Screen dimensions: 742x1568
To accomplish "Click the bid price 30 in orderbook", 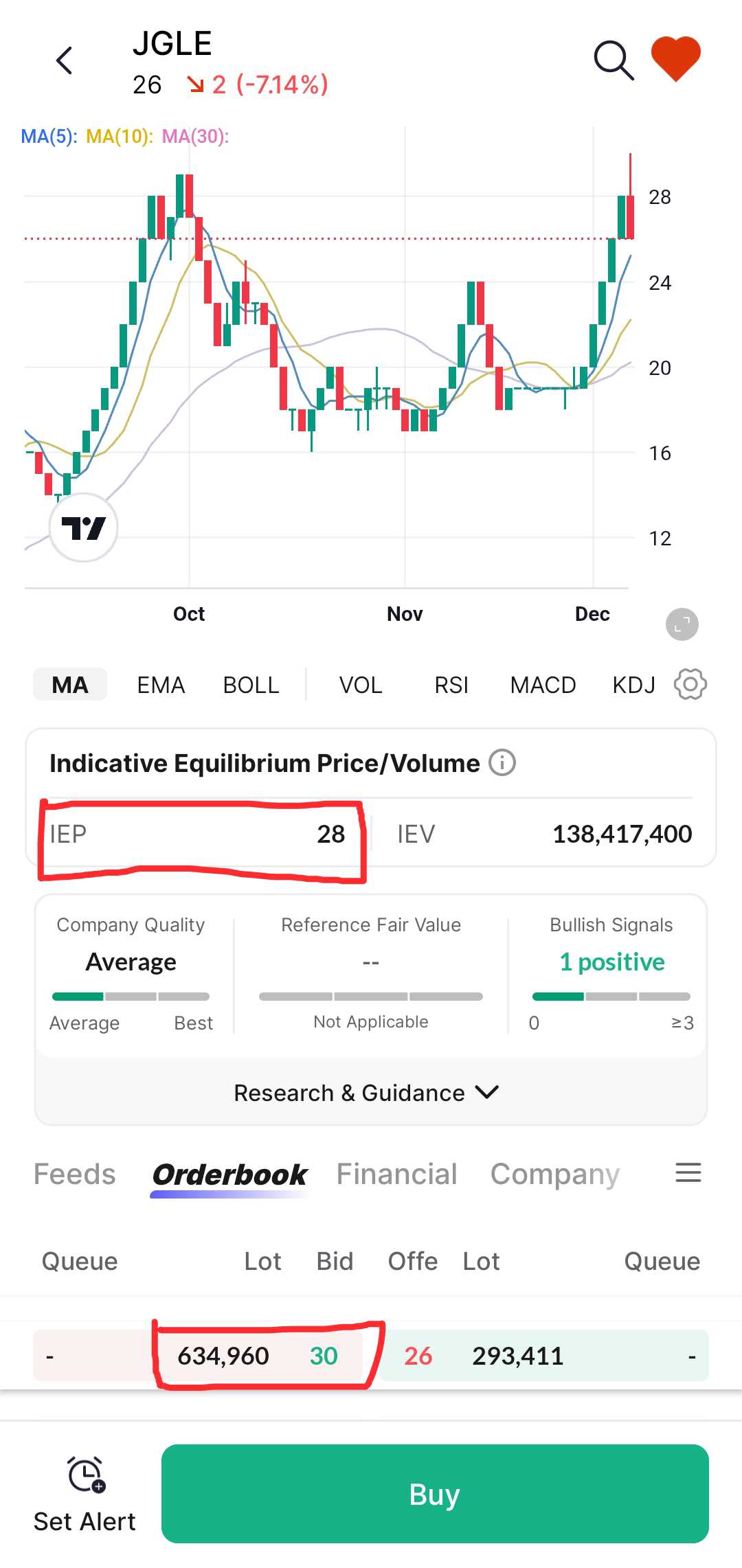I will pos(324,1356).
